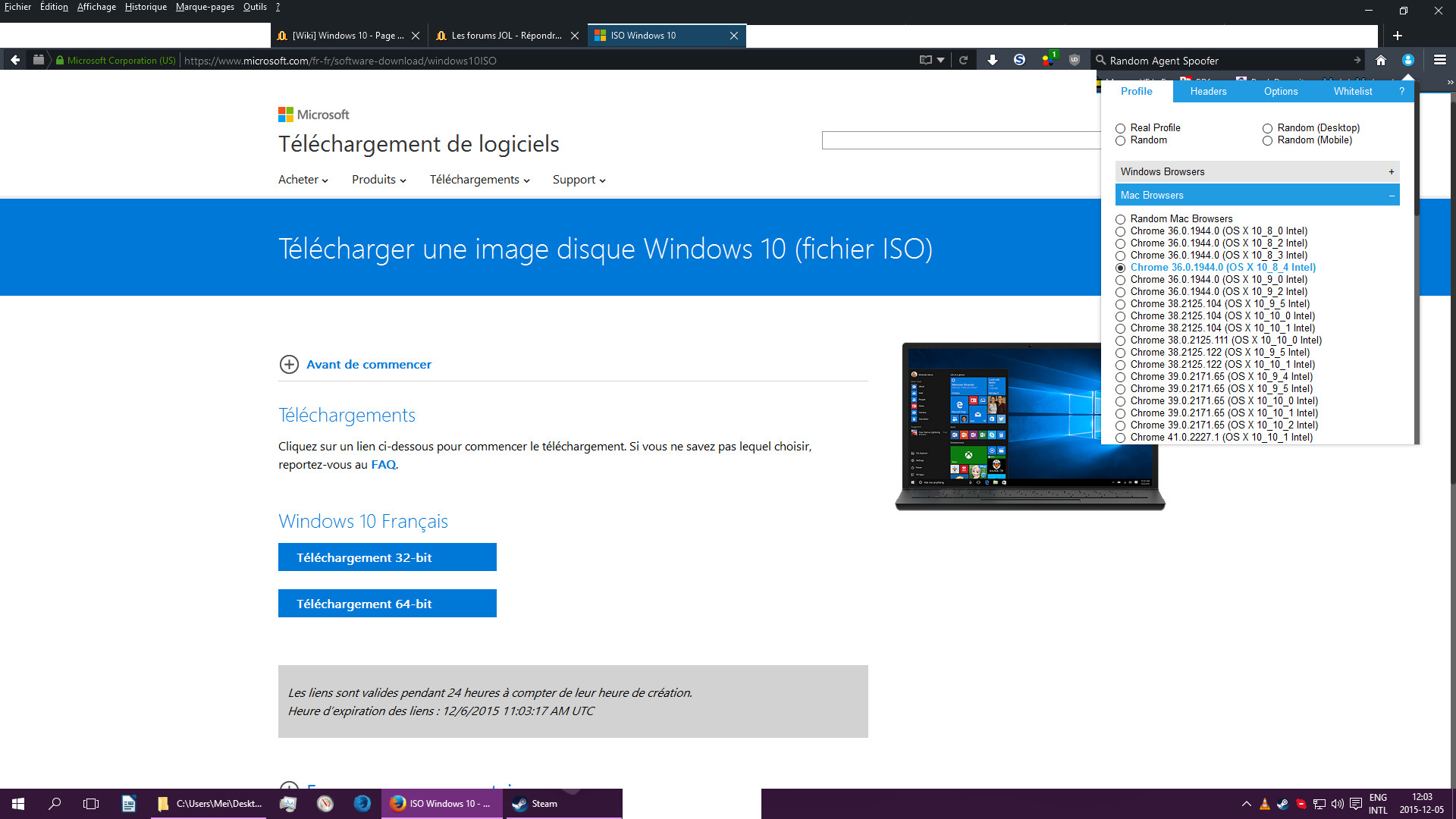Image resolution: width=1456 pixels, height=819 pixels.
Task: Select Random (Desktop) radio option
Action: click(1267, 128)
